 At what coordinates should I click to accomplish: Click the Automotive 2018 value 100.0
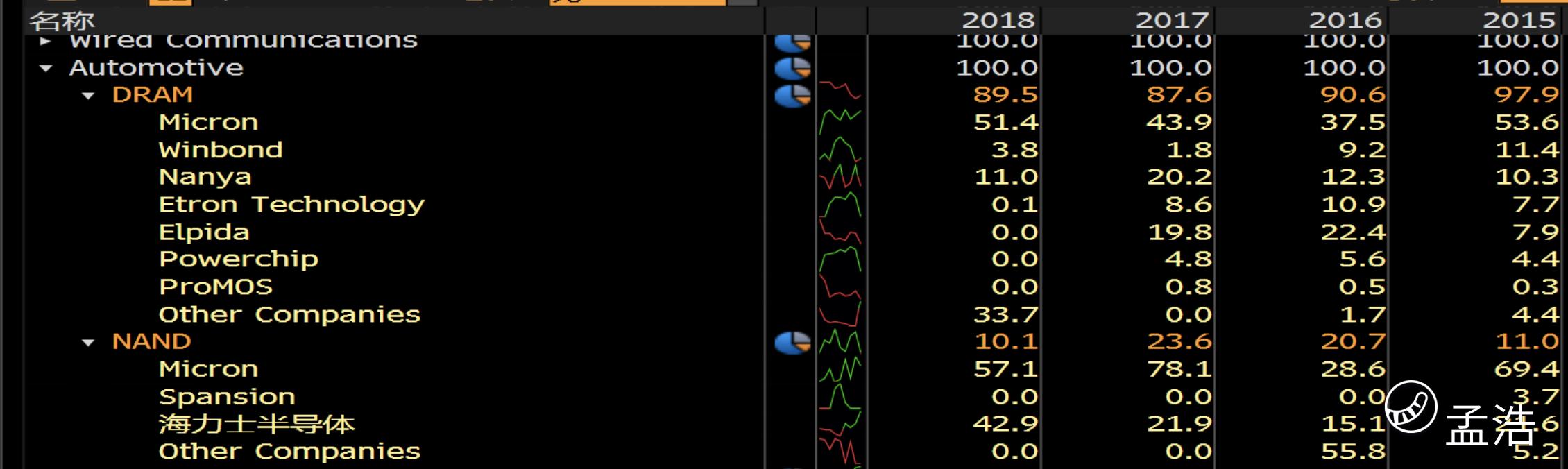(997, 68)
